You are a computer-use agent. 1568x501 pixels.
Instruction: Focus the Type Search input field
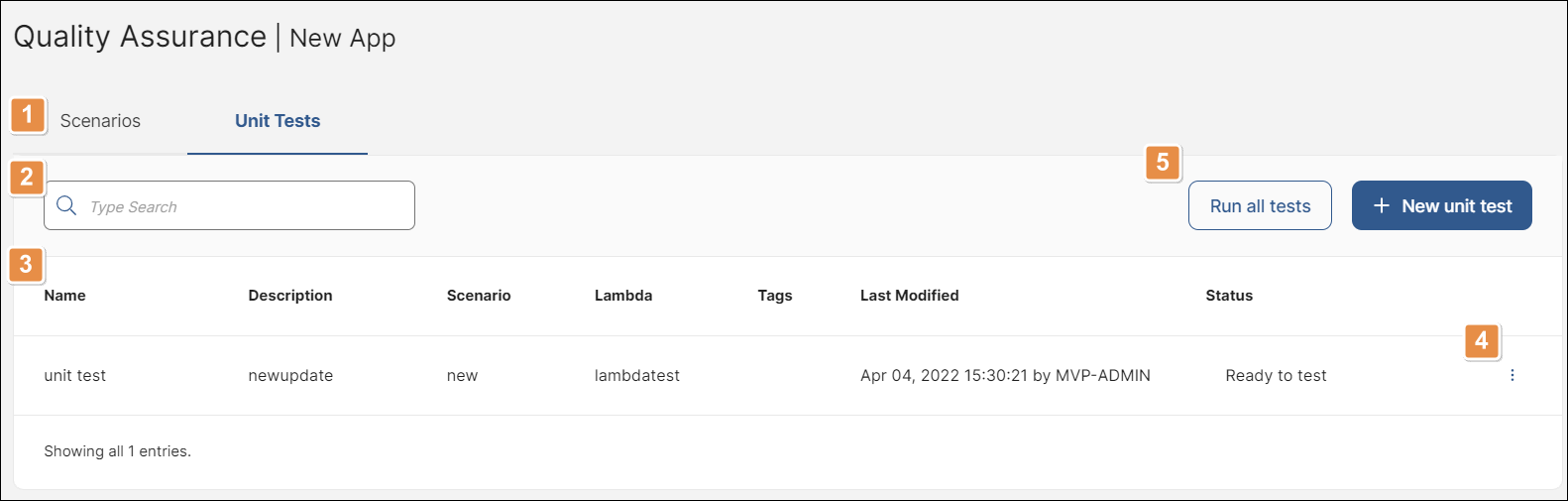pos(229,205)
